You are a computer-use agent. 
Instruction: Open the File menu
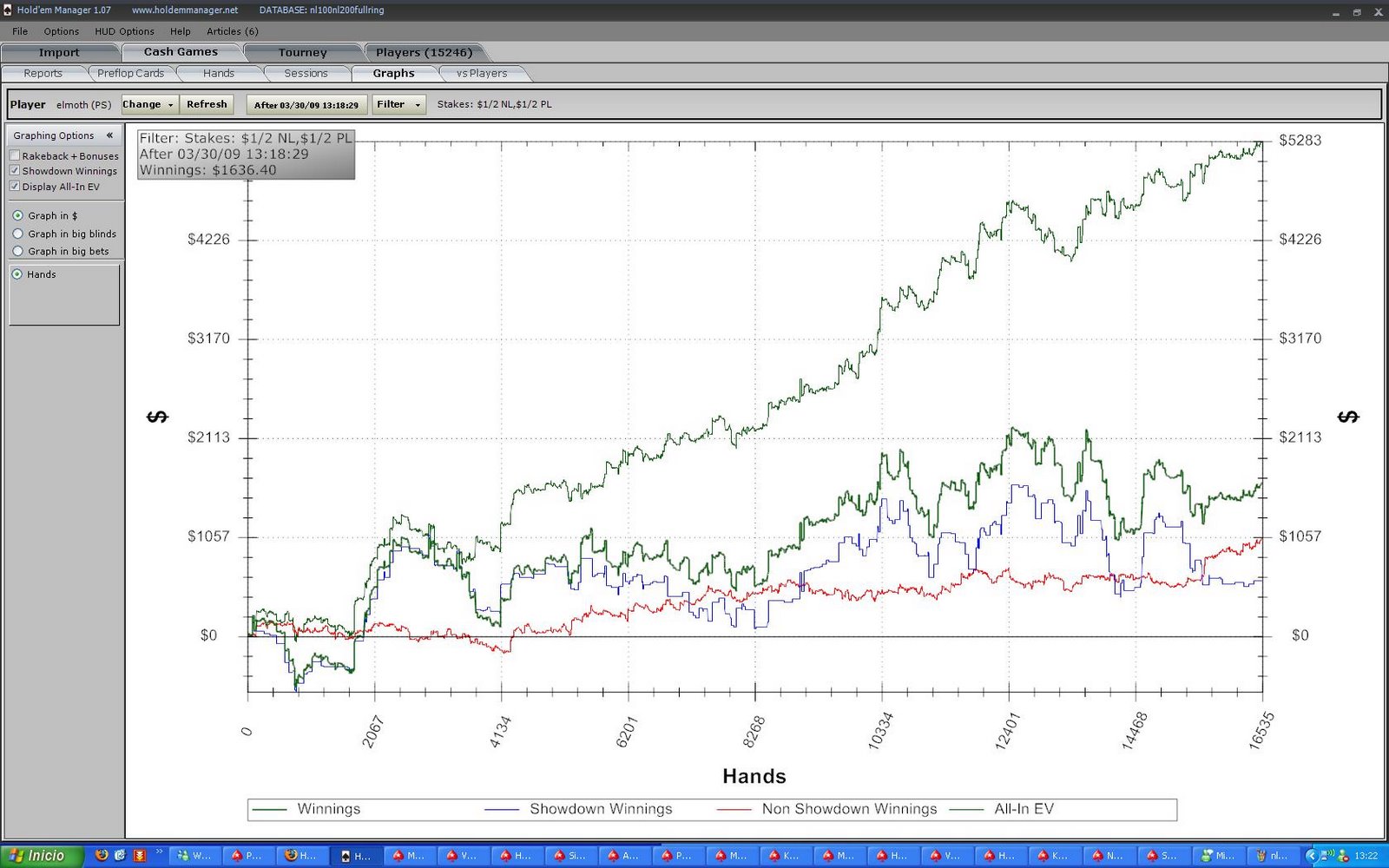pos(20,31)
